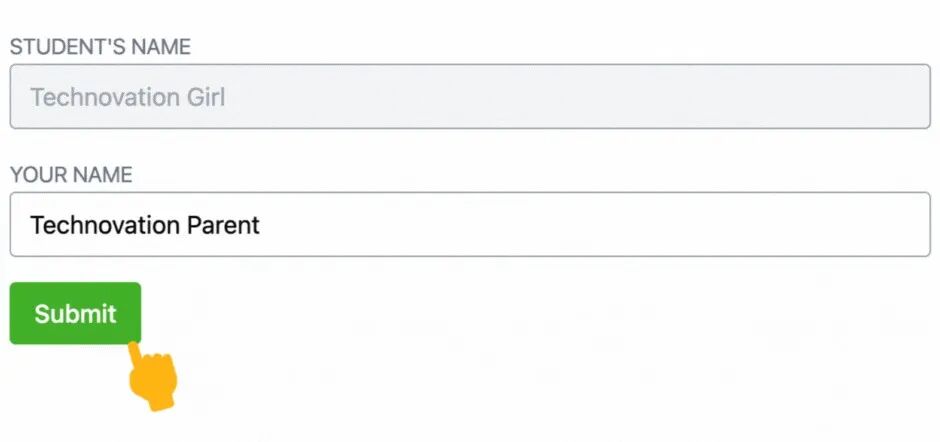Click the "Technovation Parent" text
This screenshot has width=940, height=442.
[x=145, y=225]
